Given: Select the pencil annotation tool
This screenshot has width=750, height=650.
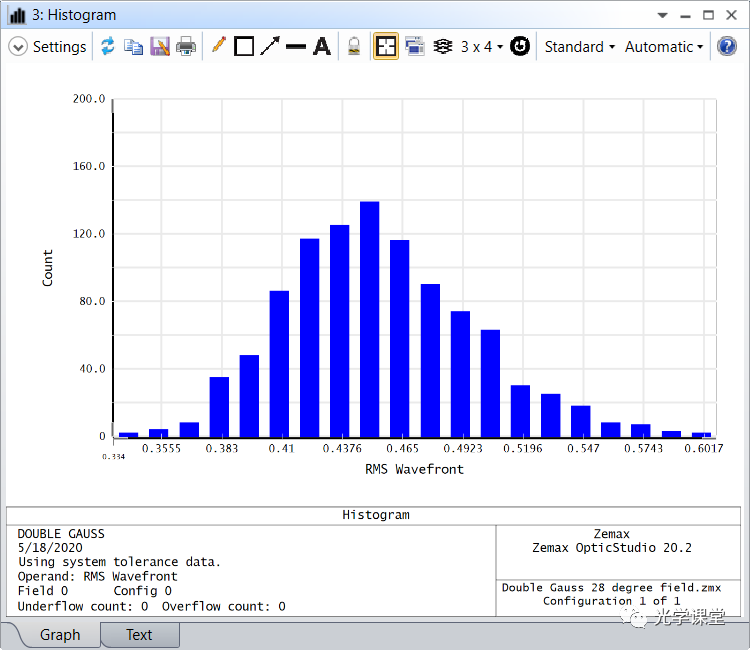Looking at the screenshot, I should pyautogui.click(x=219, y=46).
